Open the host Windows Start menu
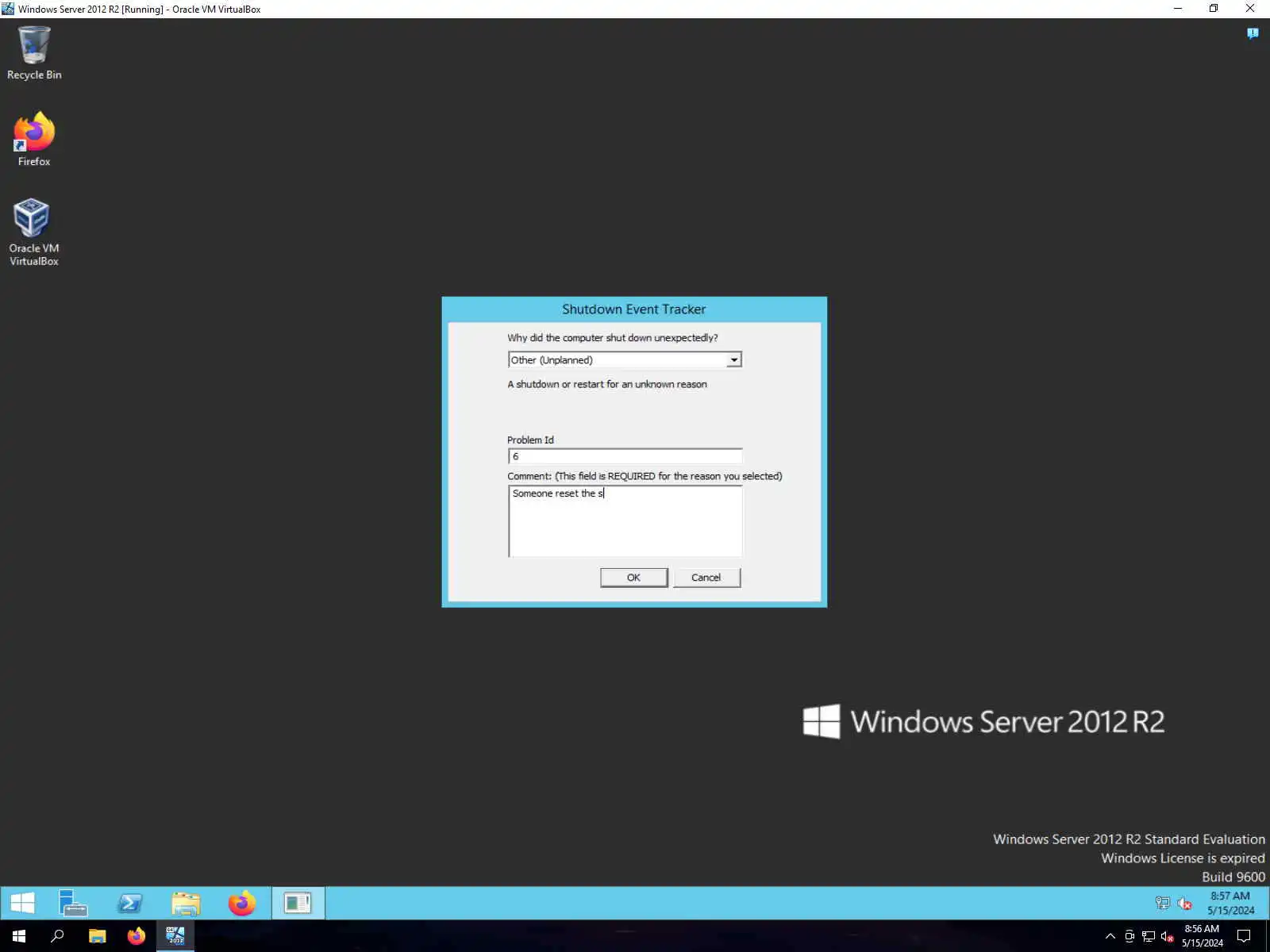This screenshot has height=952, width=1270. click(x=19, y=936)
